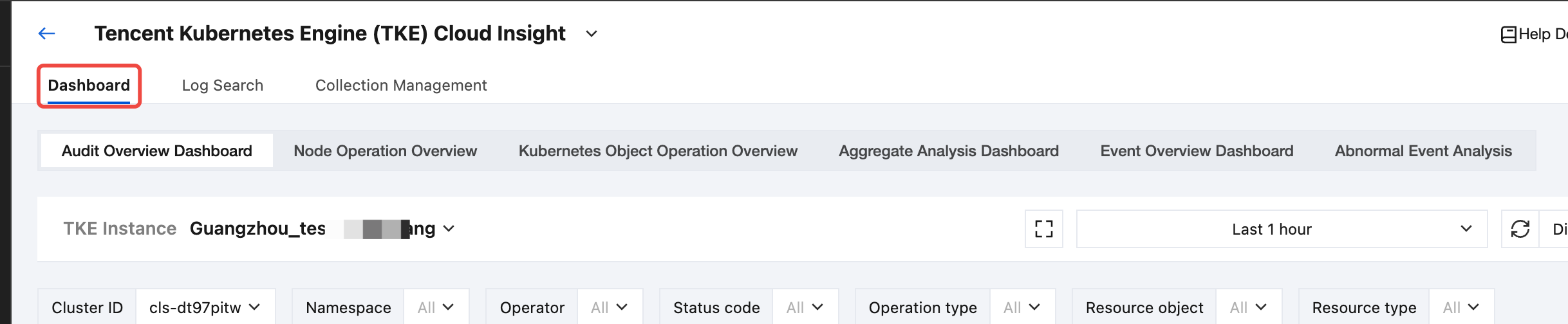This screenshot has width=1568, height=324.
Task: Expand the Cloud Insight title dropdown
Action: pos(592,34)
